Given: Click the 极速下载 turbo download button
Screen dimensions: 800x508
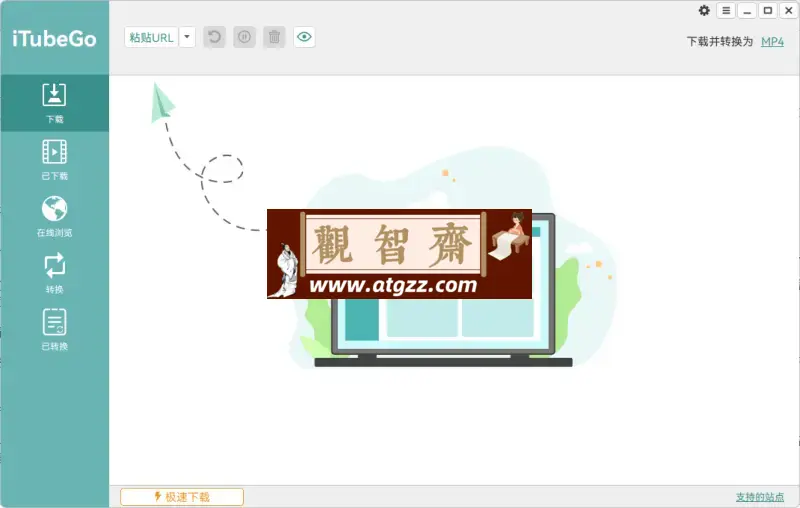Looking at the screenshot, I should [182, 497].
